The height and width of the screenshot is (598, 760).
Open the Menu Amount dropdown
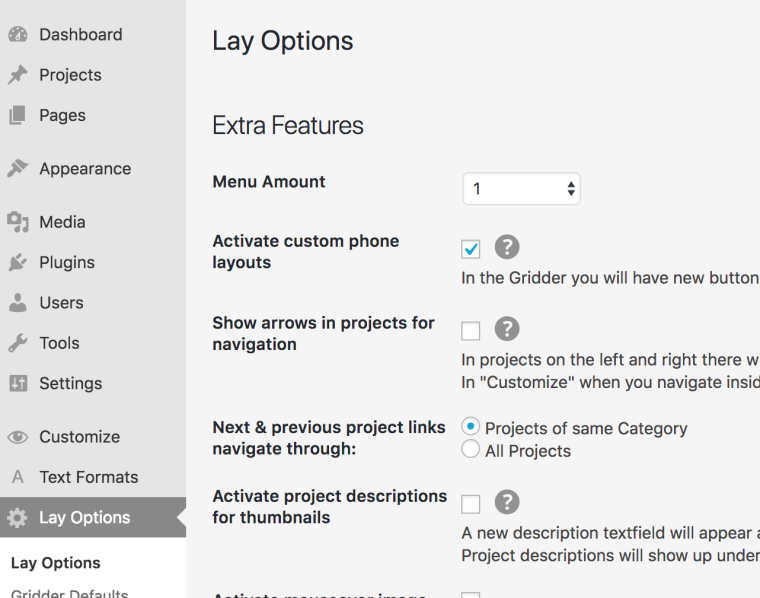click(x=521, y=189)
